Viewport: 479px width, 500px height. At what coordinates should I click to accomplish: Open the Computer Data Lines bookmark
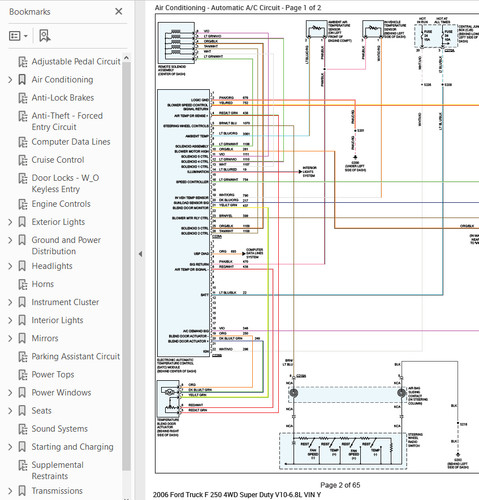tap(71, 142)
